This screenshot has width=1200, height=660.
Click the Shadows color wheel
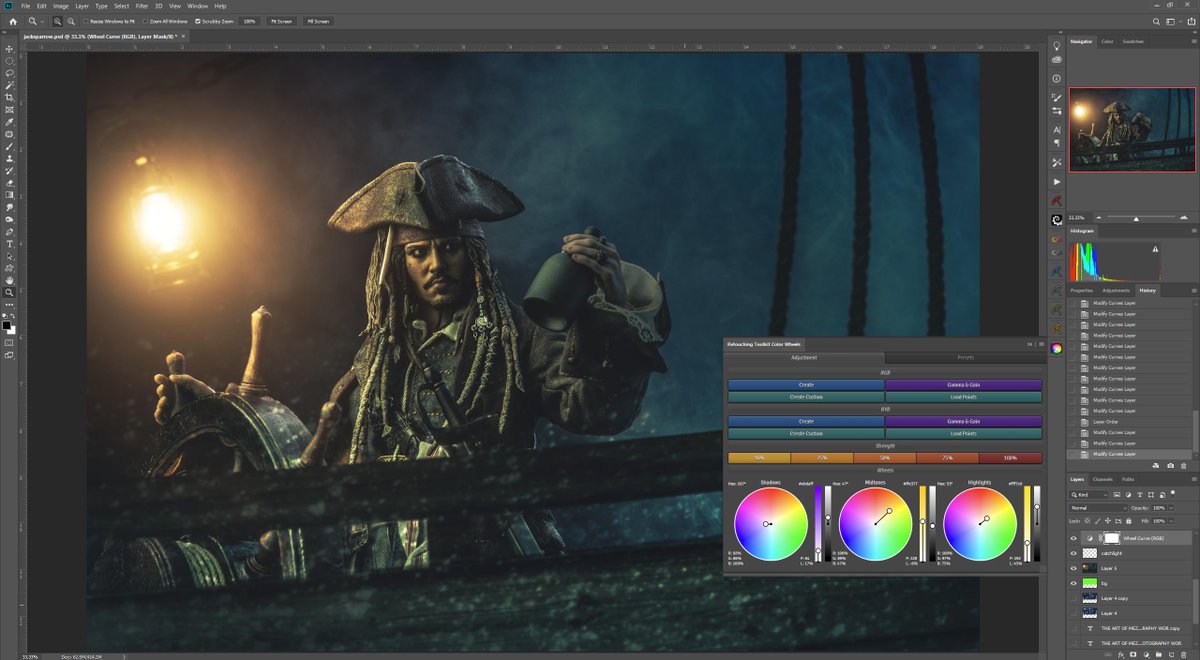[x=770, y=524]
